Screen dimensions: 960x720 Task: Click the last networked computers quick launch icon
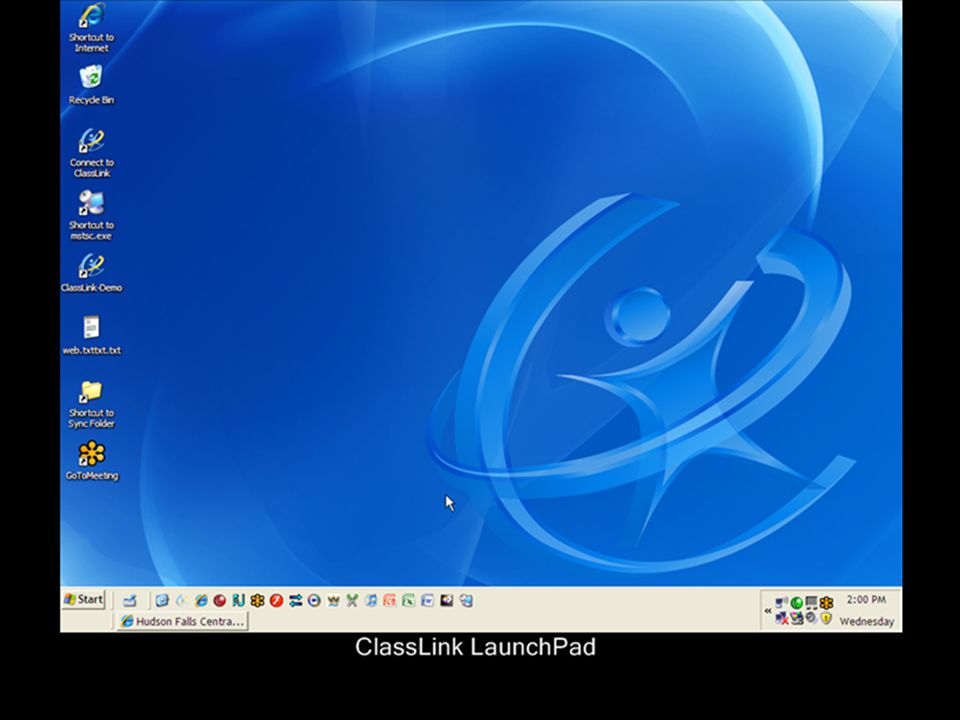tap(466, 601)
